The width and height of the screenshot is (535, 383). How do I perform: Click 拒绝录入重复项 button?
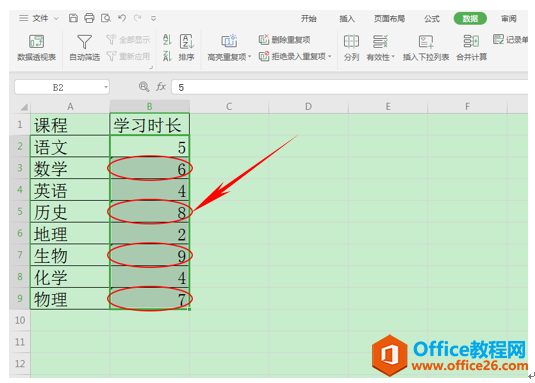292,56
